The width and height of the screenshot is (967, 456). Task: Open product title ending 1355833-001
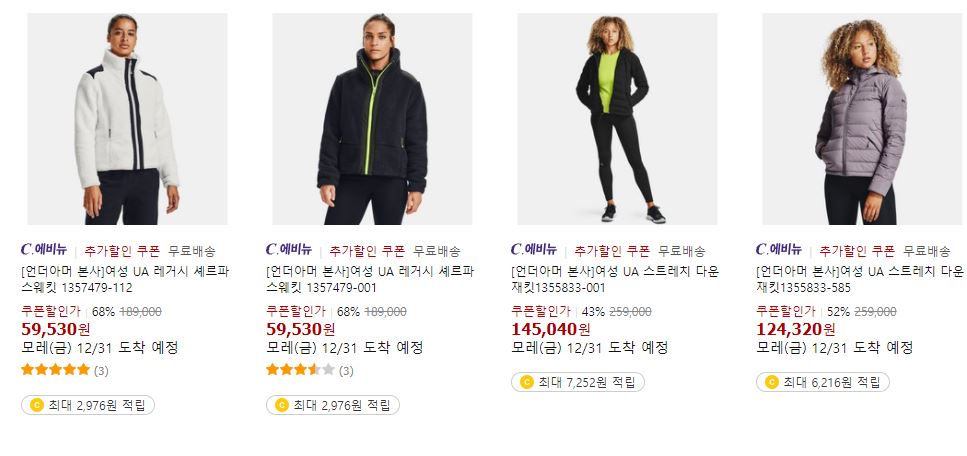pos(615,280)
